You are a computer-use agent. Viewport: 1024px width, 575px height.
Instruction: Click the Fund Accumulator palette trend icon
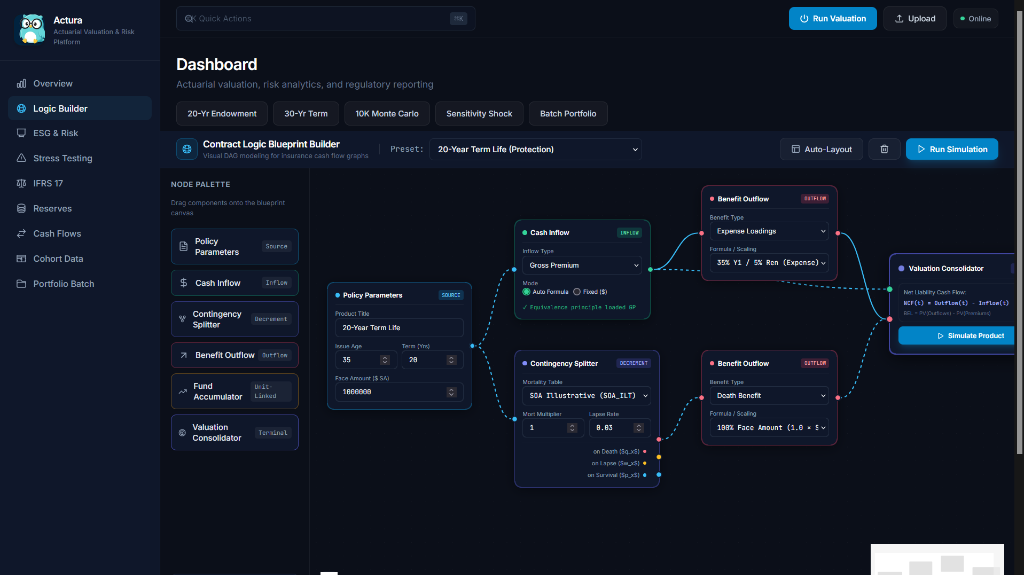183,391
